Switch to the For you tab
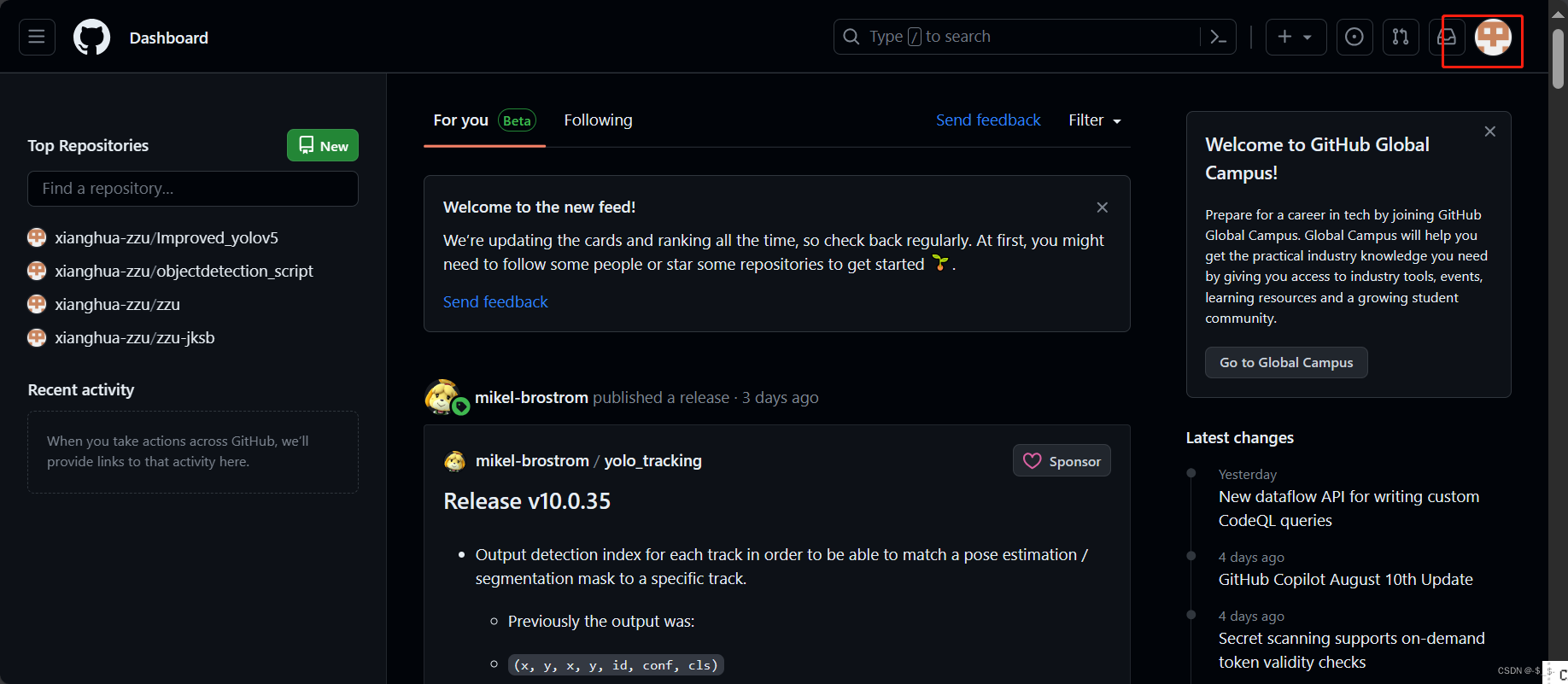This screenshot has height=684, width=1568. (484, 120)
